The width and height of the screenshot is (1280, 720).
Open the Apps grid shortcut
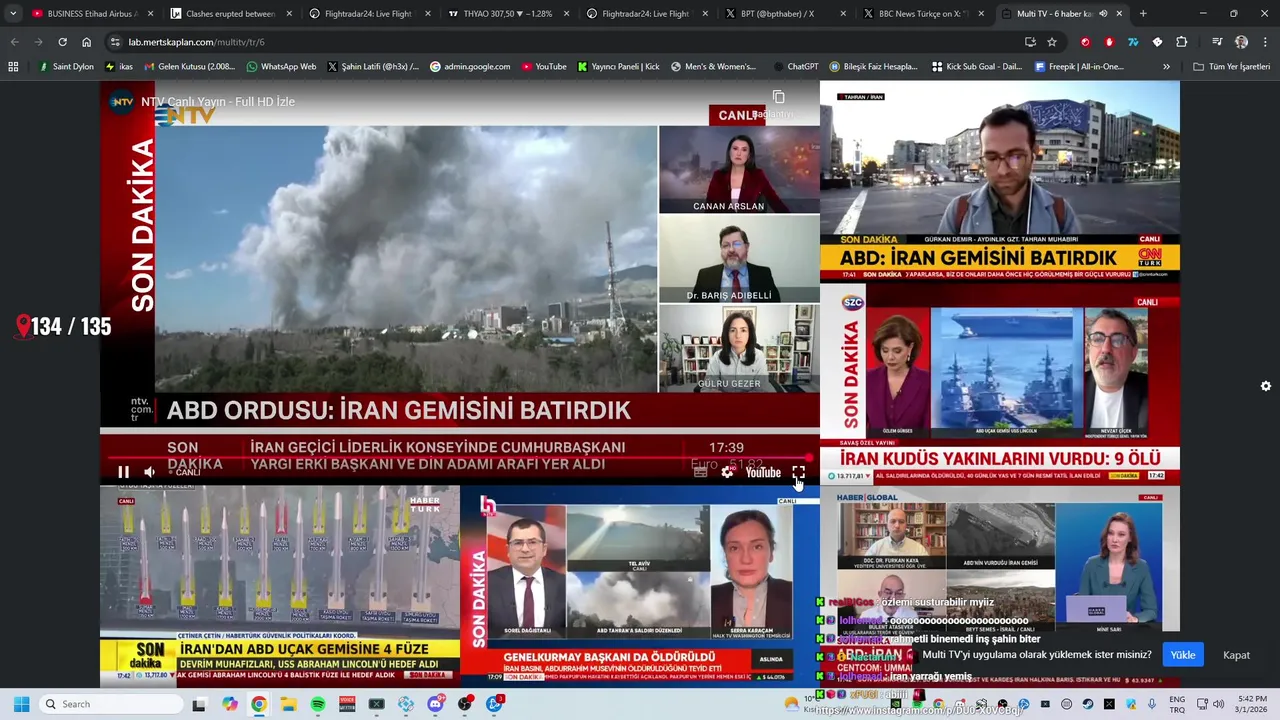pos(13,66)
